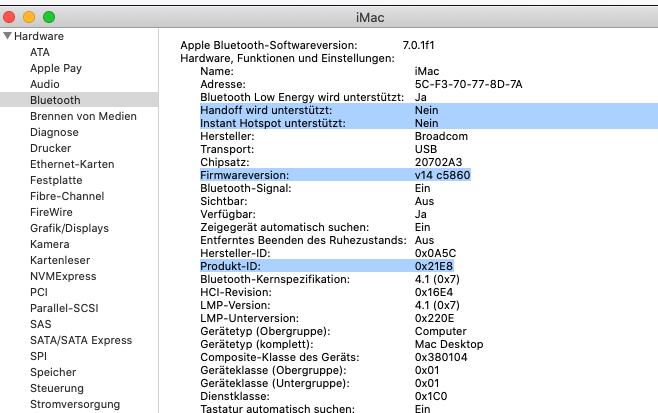Open the Drucker section
The image size is (658, 413).
(x=50, y=148)
